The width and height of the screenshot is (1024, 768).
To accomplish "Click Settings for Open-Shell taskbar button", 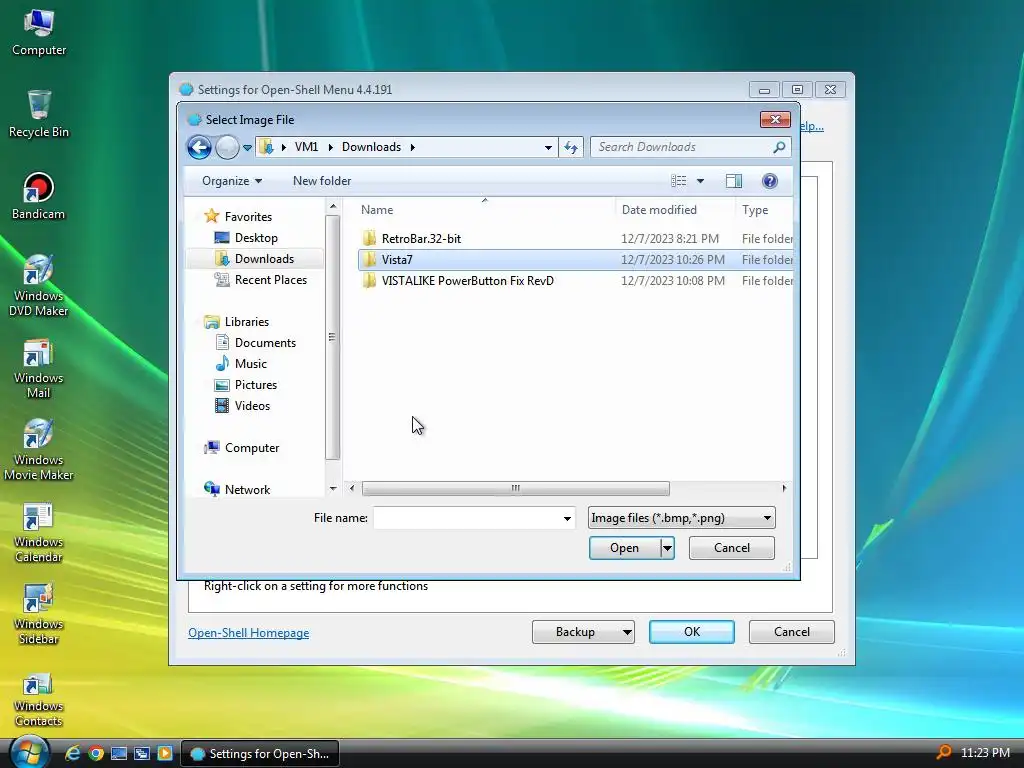I will click(260, 754).
